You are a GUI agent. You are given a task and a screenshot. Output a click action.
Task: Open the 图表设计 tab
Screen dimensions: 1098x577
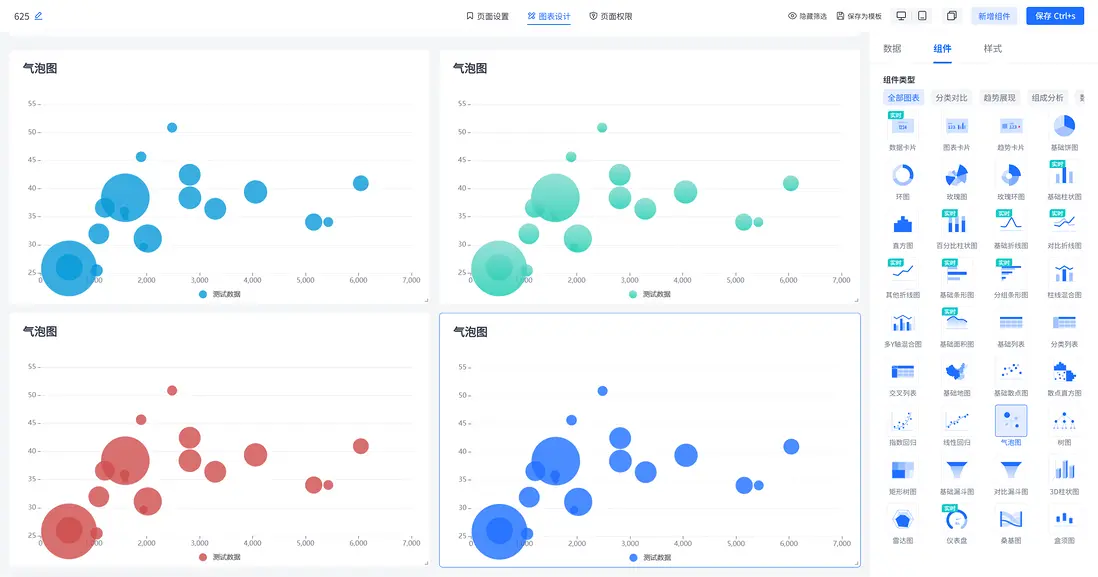point(549,16)
